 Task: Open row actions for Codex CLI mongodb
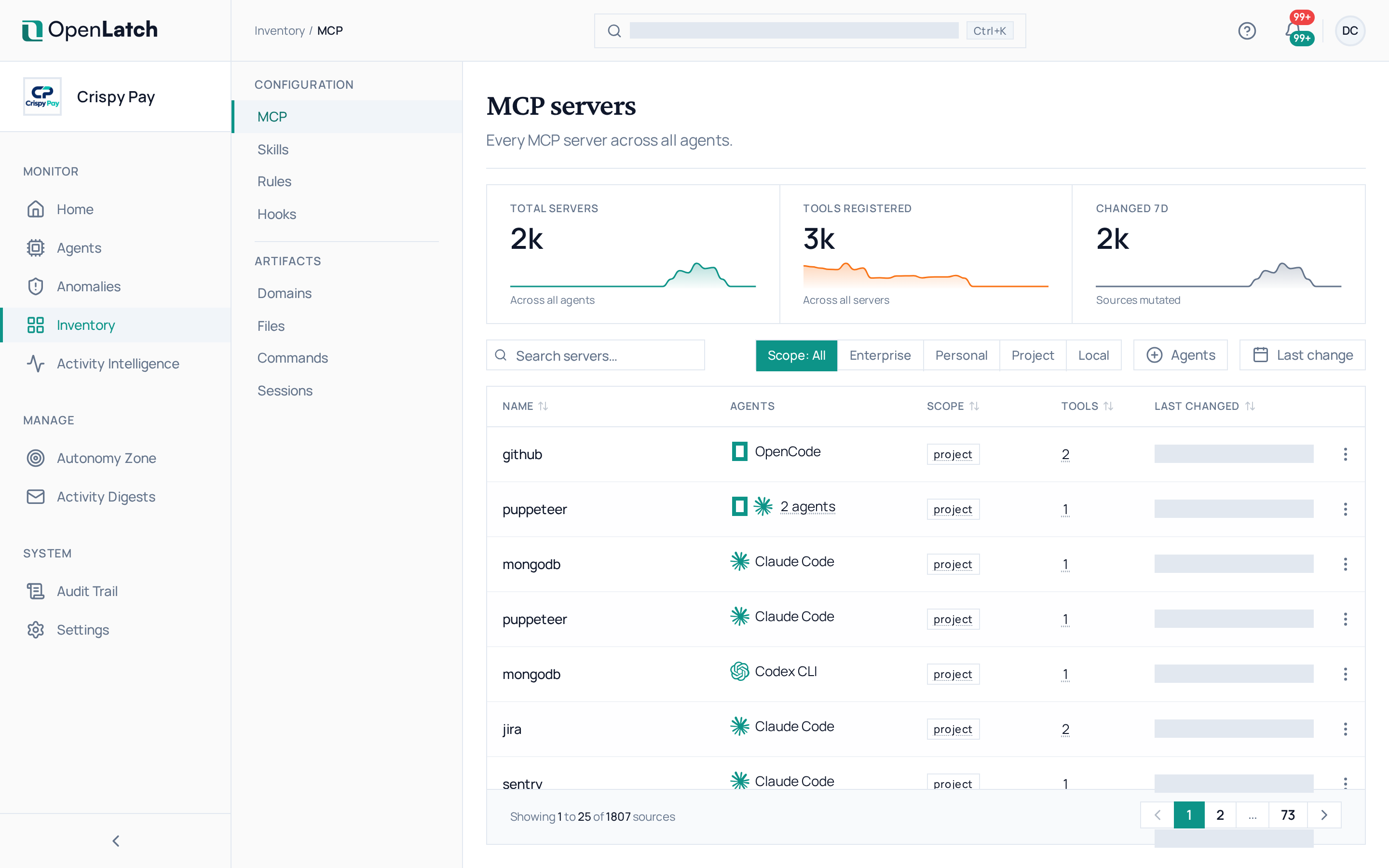tap(1345, 674)
